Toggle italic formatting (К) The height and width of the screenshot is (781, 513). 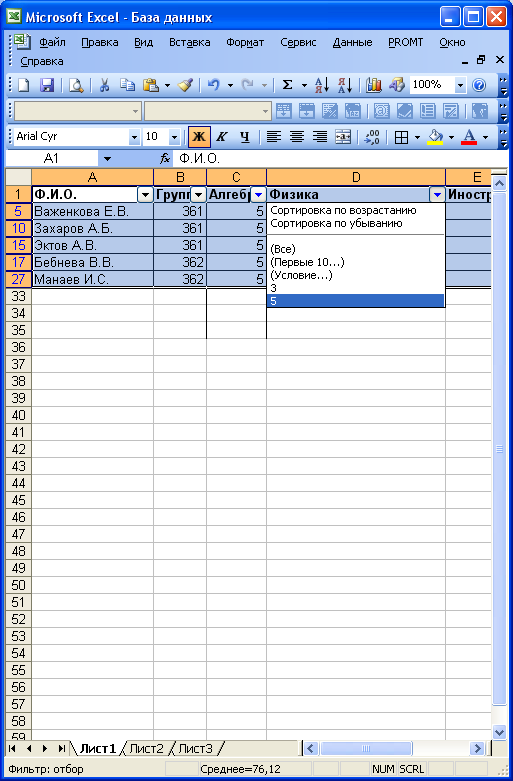(222, 136)
